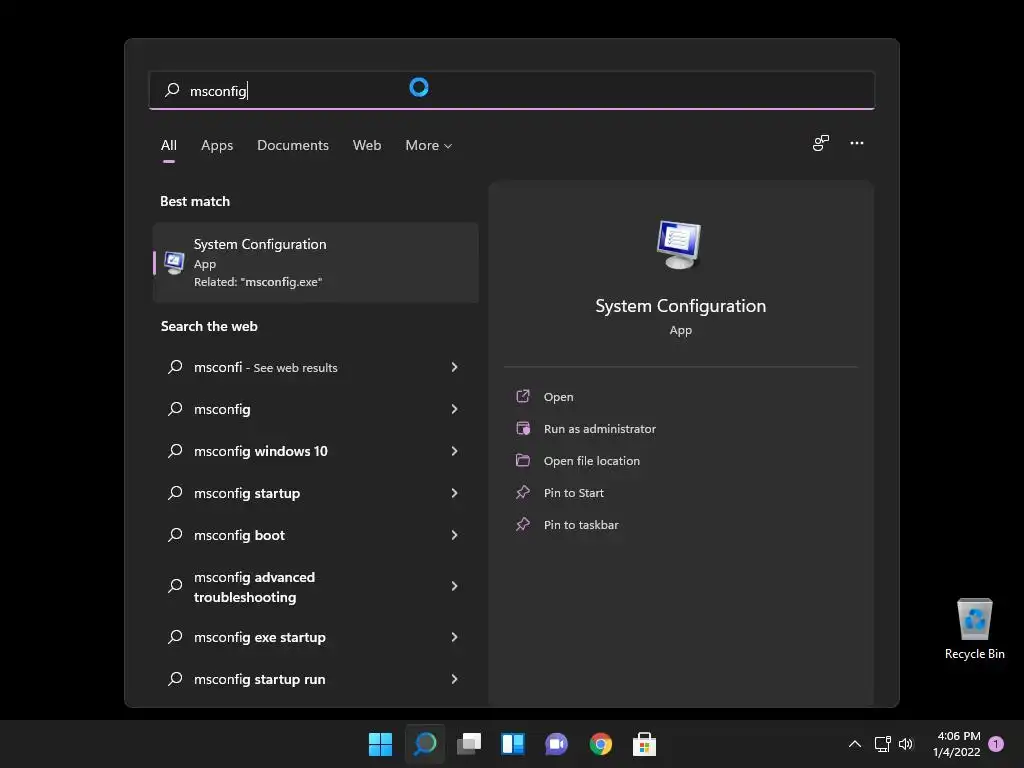Switch to the Documents tab
This screenshot has width=1024, height=768.
coord(293,145)
